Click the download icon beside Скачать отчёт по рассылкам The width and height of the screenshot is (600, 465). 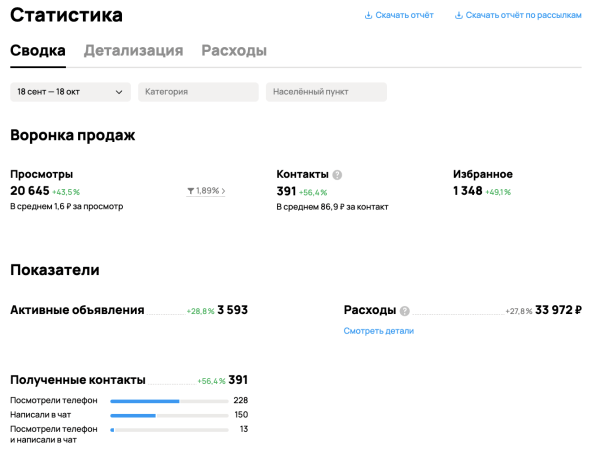tap(458, 15)
